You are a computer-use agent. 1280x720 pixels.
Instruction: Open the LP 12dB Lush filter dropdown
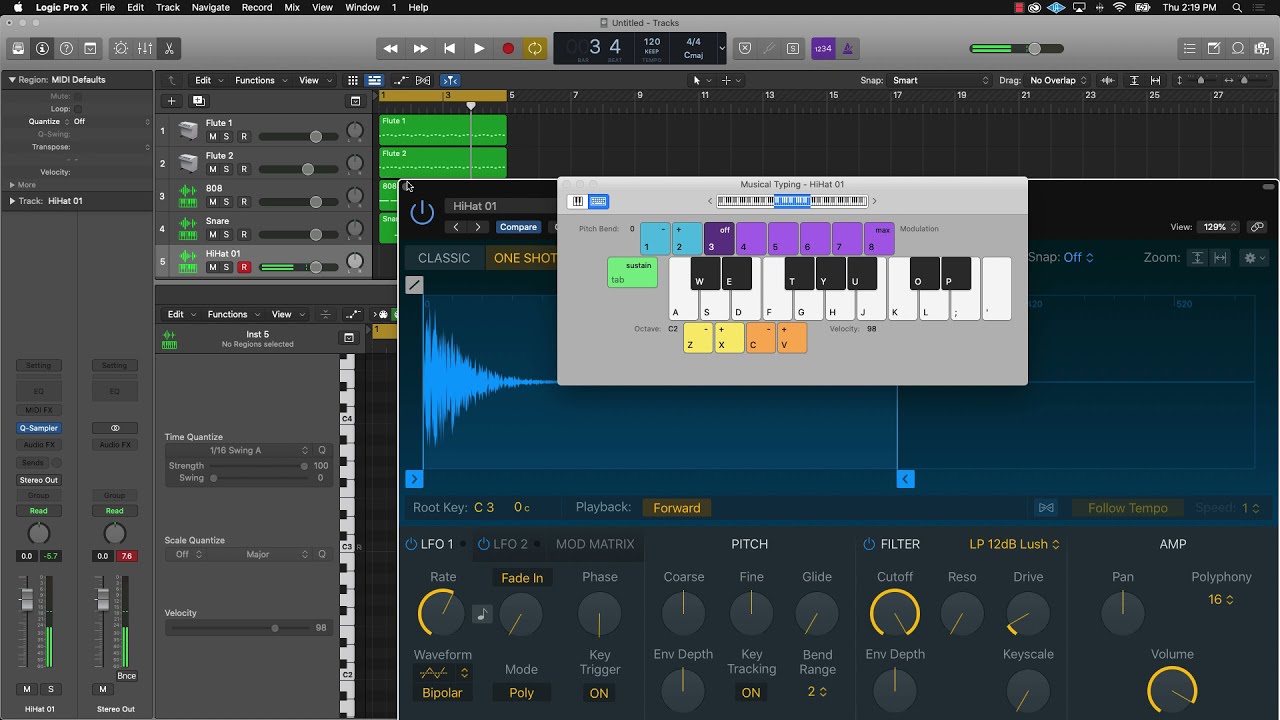pyautogui.click(x=1014, y=544)
